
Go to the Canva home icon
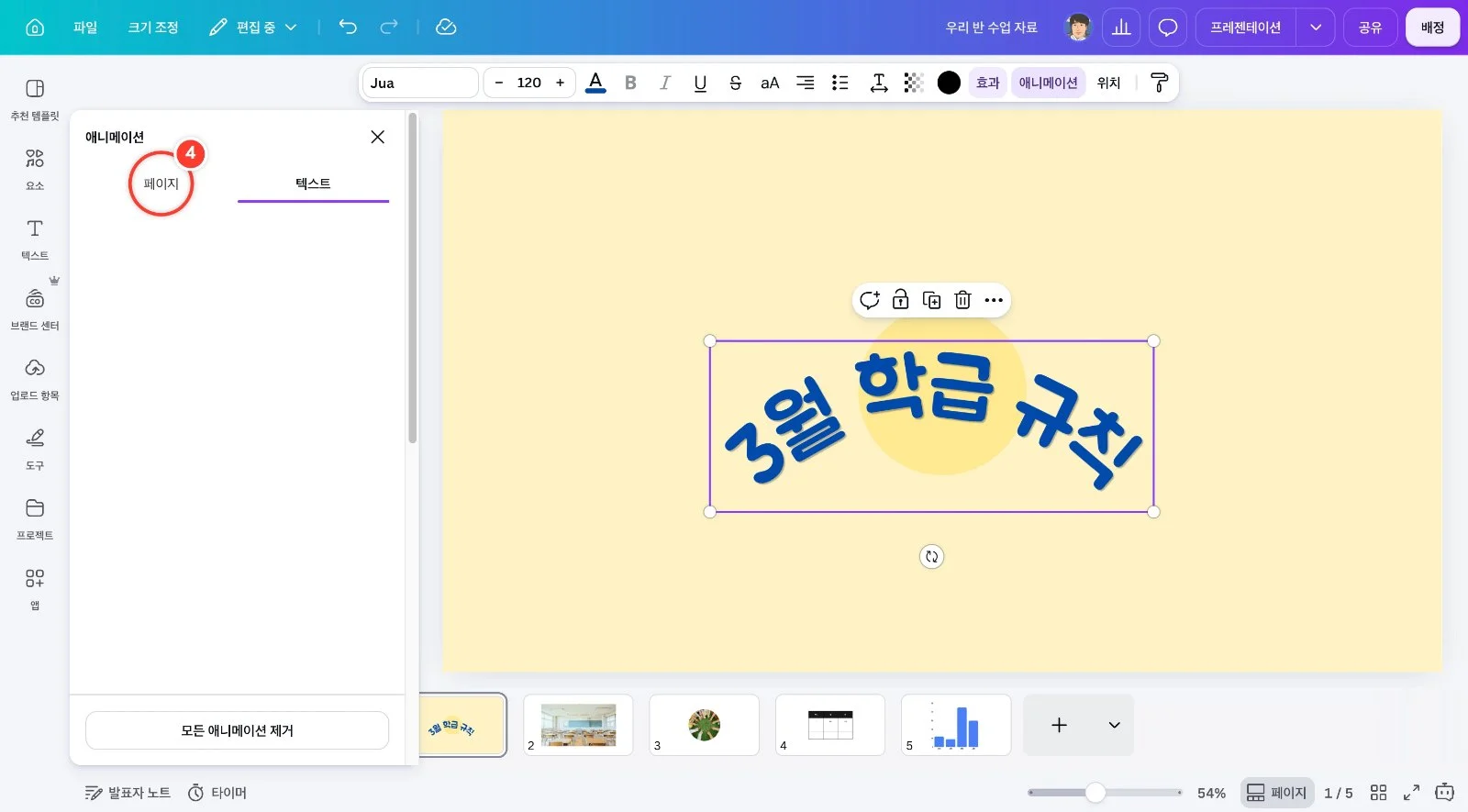point(35,28)
